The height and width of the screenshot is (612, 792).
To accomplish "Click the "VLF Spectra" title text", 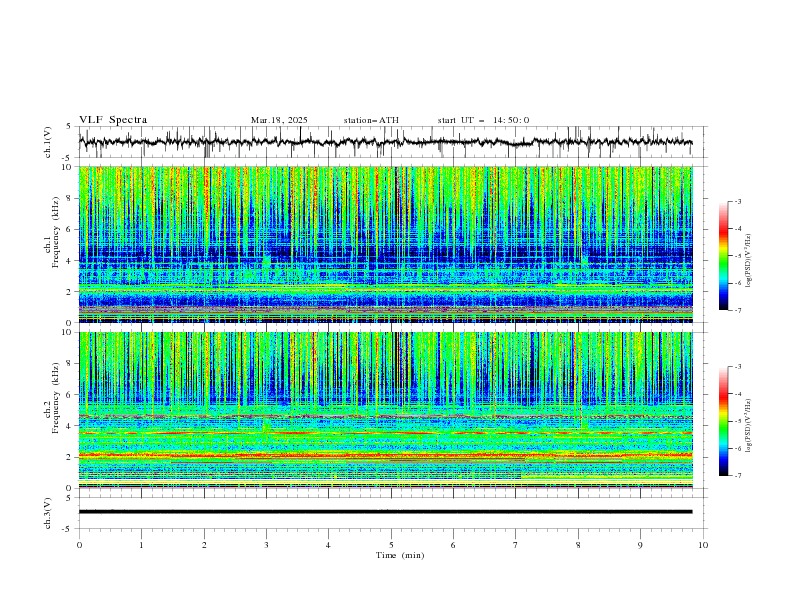I will click(113, 120).
